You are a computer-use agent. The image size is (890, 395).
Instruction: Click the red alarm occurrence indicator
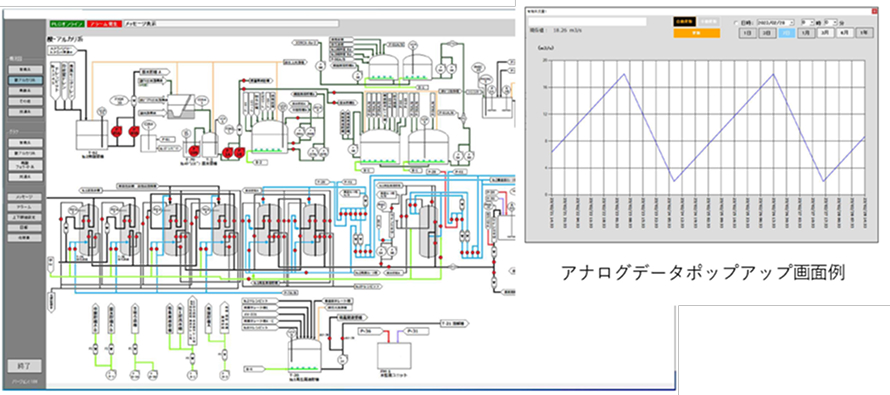[104, 24]
